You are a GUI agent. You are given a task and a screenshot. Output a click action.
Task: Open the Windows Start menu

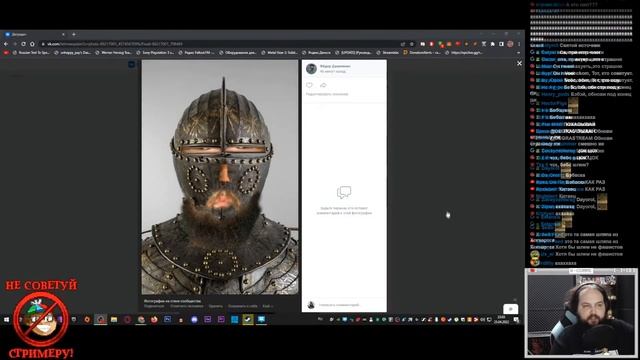click(x=6, y=319)
